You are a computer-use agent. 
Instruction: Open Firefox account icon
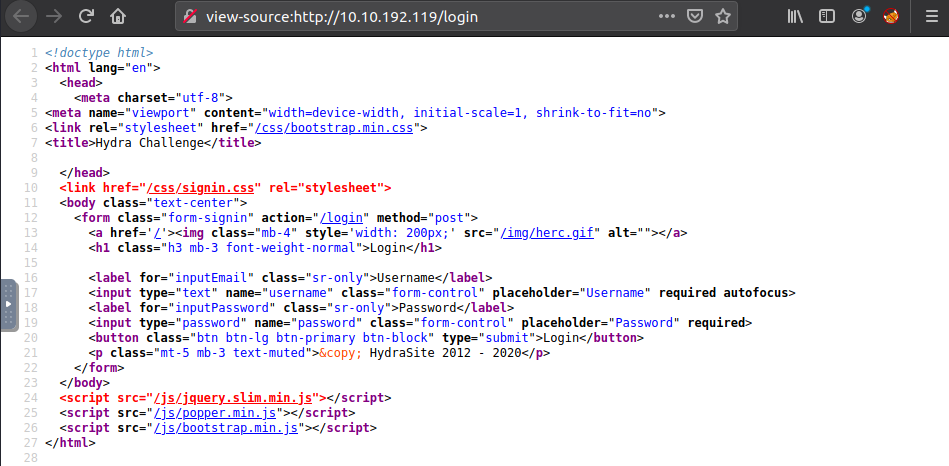859,16
